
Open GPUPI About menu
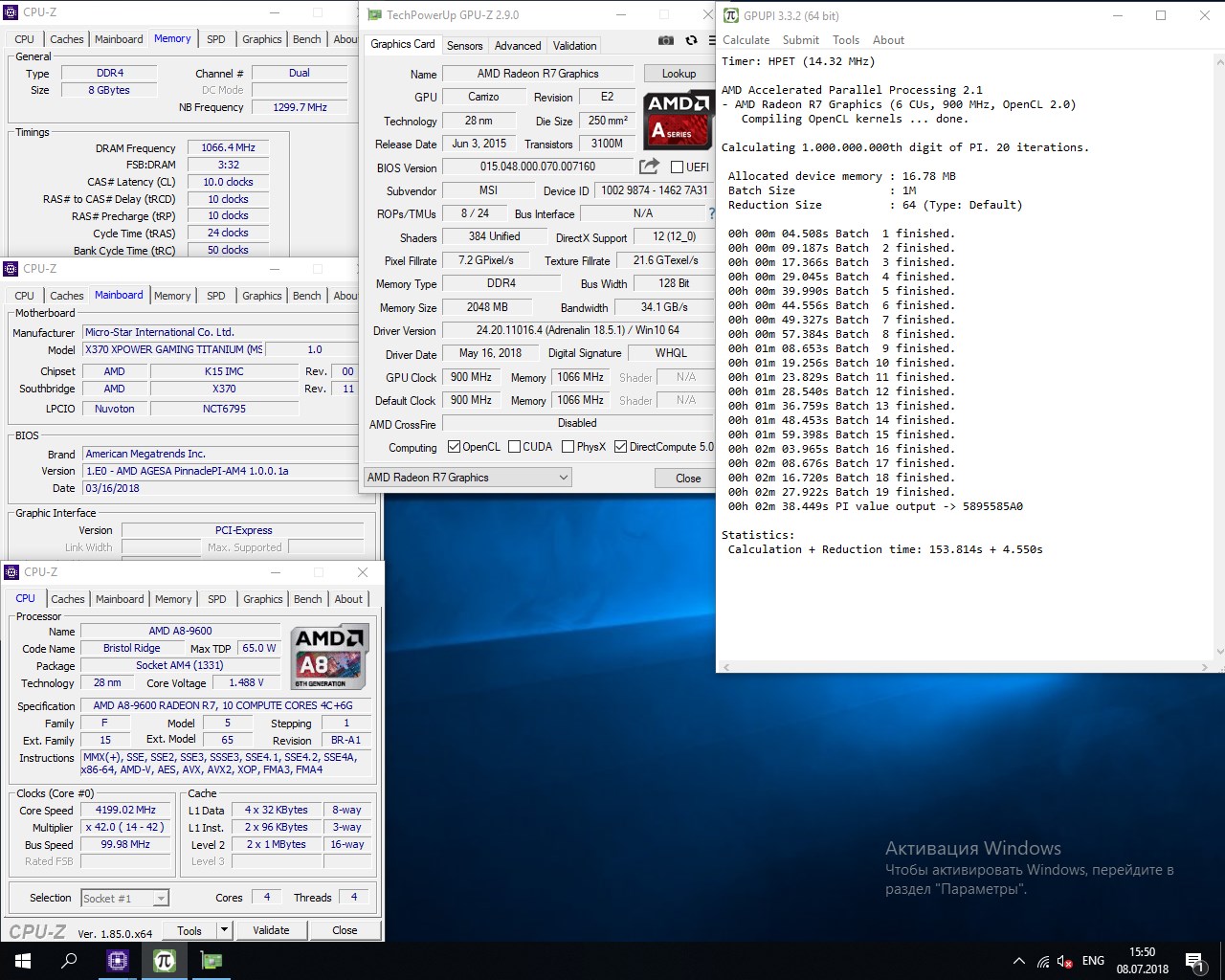point(888,40)
